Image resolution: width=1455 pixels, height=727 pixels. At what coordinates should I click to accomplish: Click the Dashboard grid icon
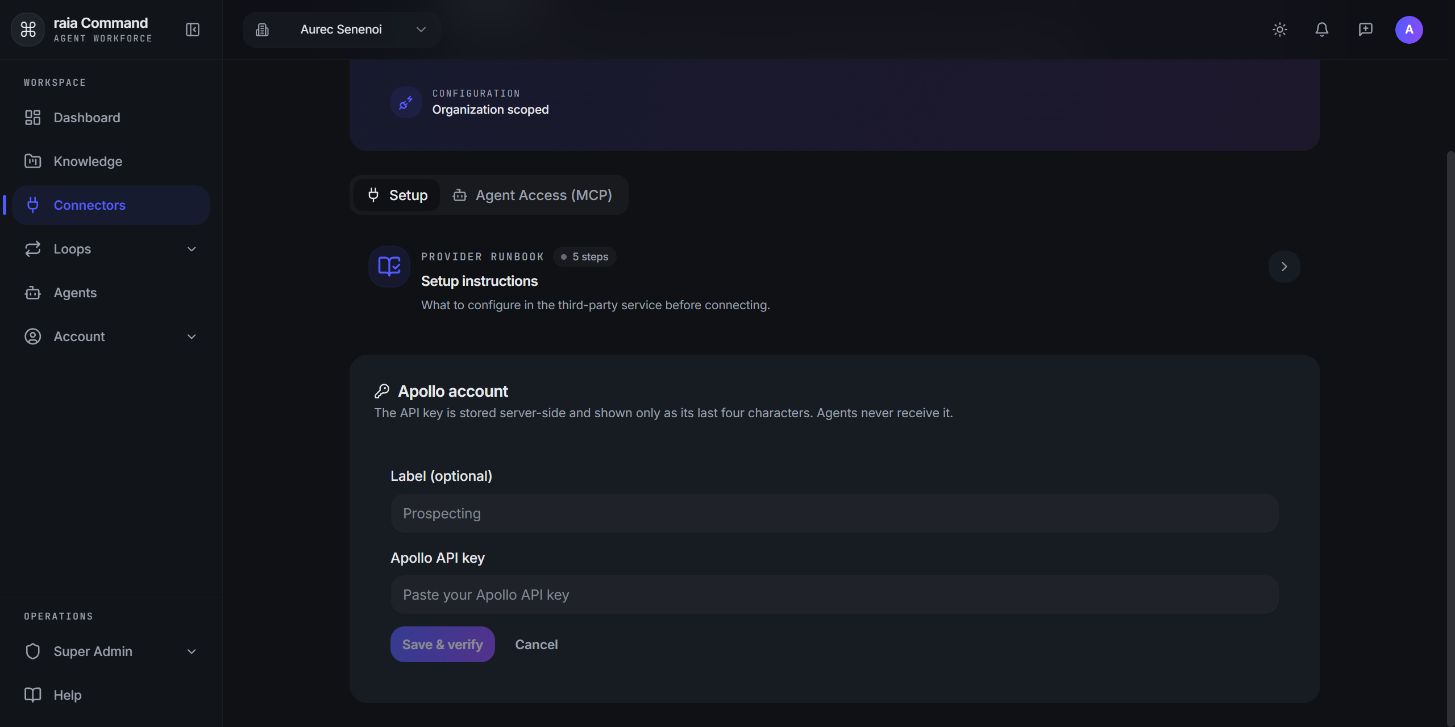(x=33, y=118)
